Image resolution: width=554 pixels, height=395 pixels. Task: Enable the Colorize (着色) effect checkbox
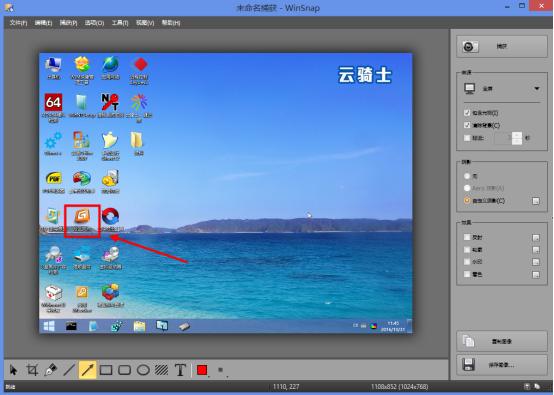point(467,274)
